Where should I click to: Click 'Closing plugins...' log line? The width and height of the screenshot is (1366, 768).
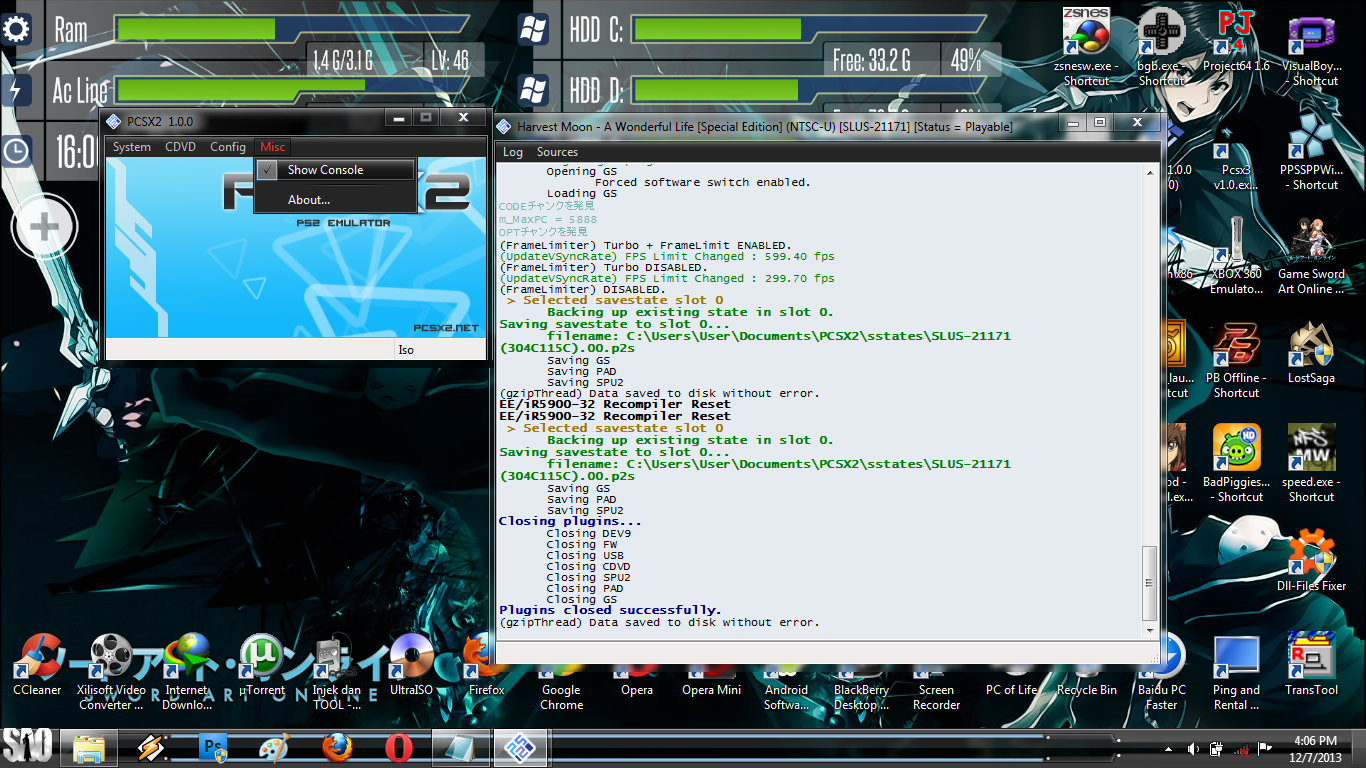click(570, 521)
